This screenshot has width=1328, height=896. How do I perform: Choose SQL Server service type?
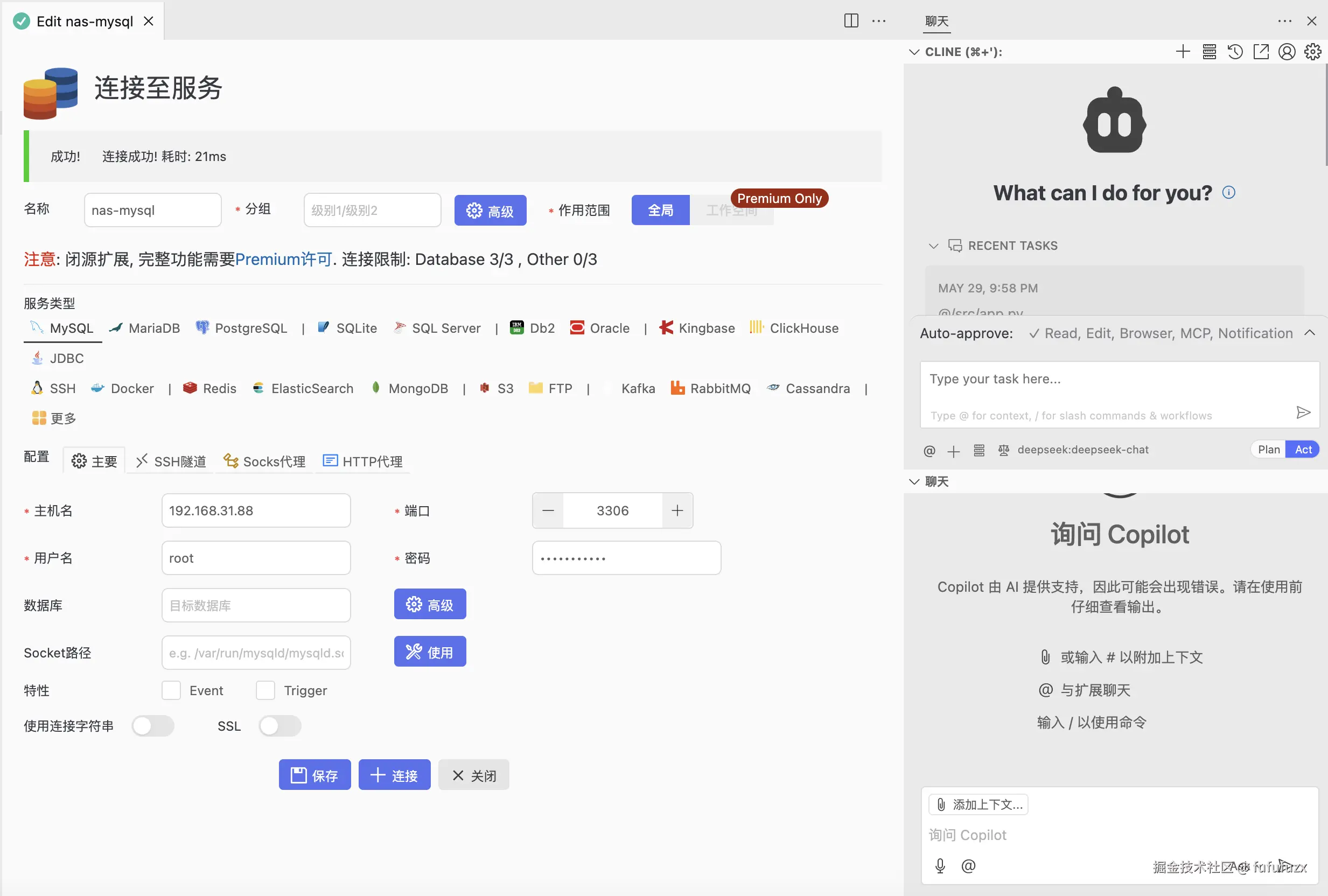pos(437,328)
